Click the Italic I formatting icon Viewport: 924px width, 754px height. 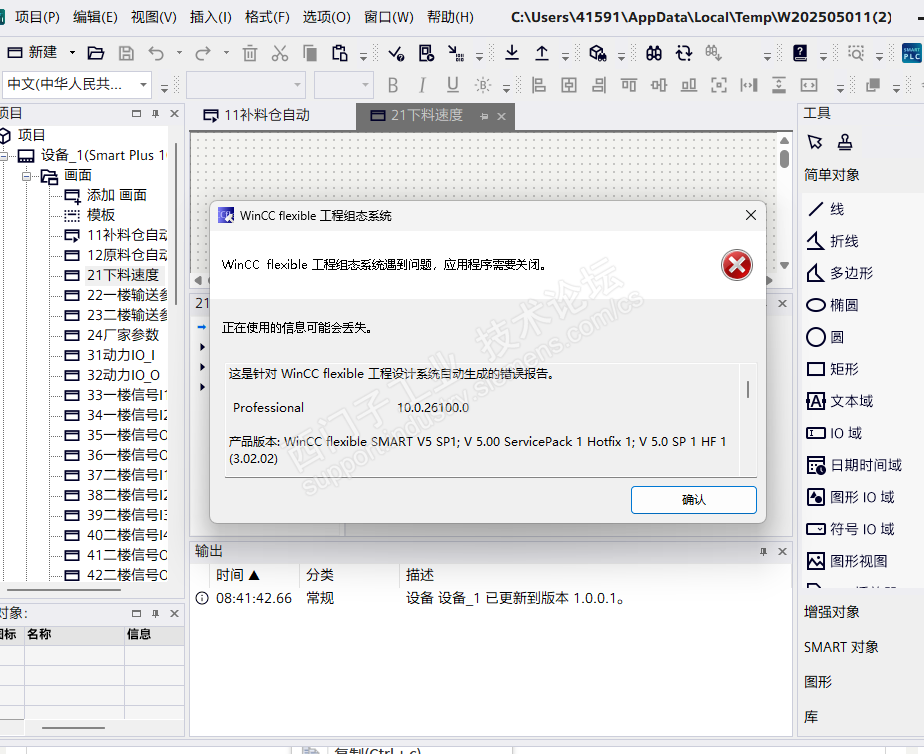[422, 85]
